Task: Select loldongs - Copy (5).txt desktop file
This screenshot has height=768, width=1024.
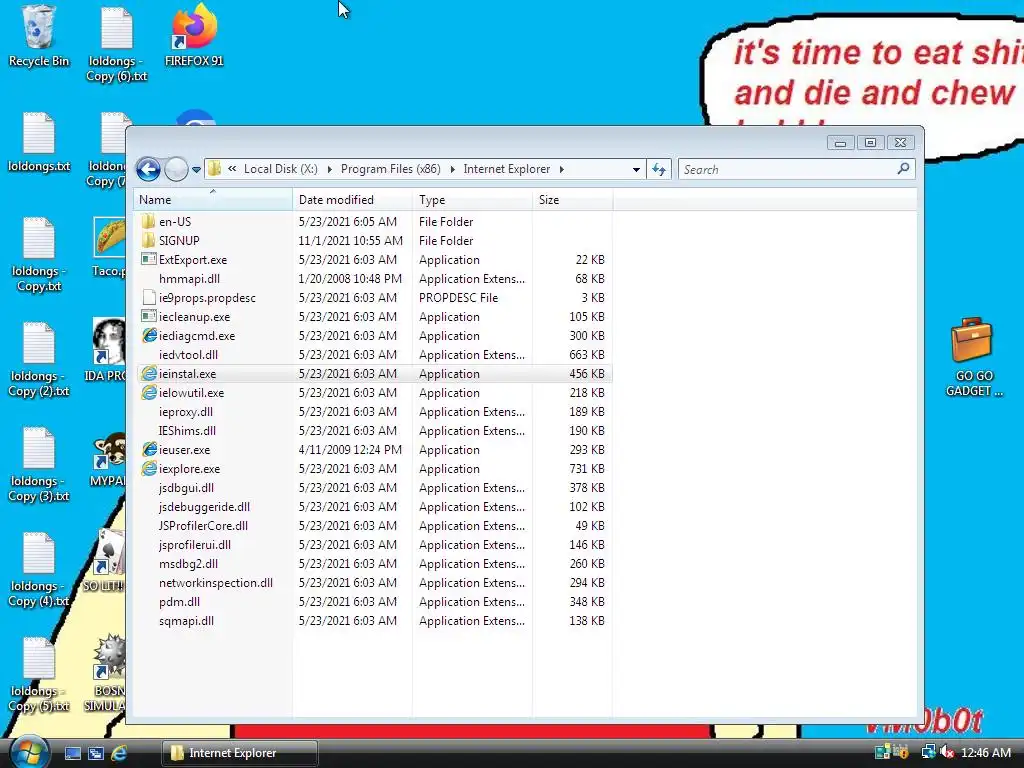Action: [39, 675]
